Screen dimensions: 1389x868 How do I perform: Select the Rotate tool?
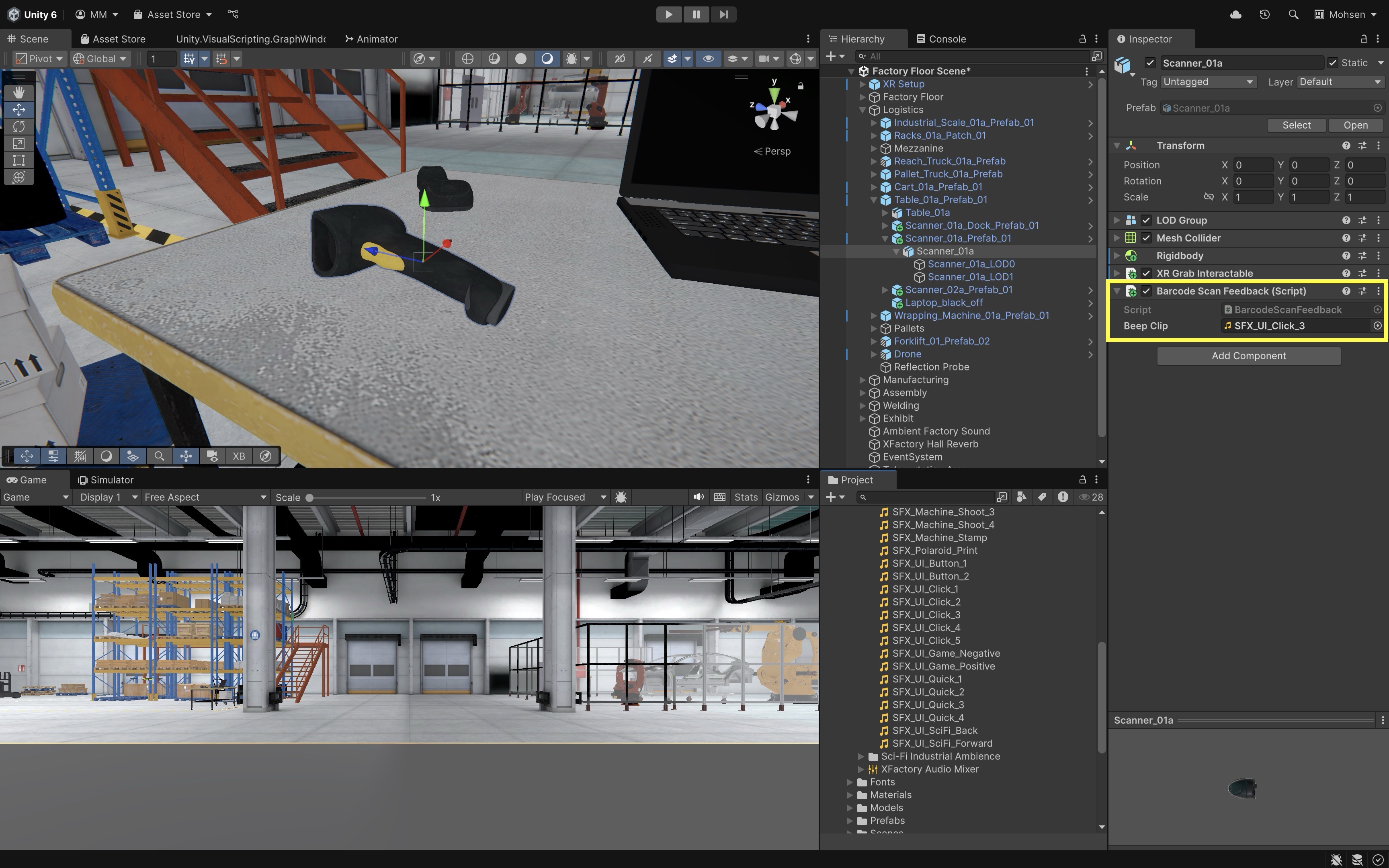18,126
